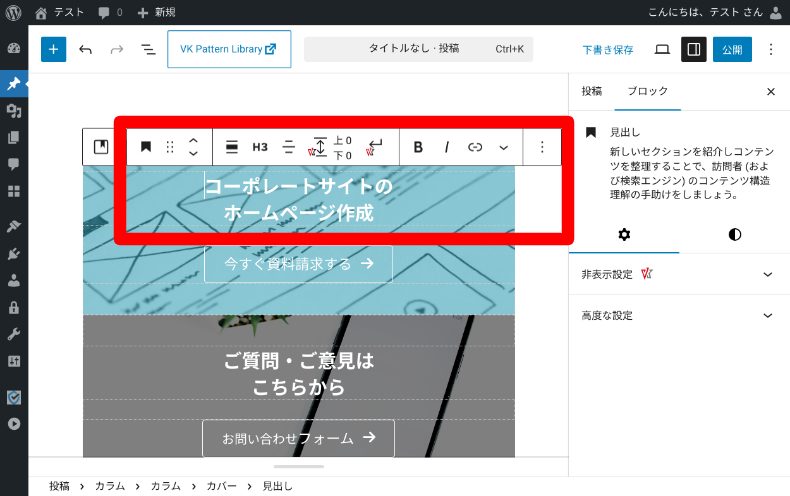Toggle italic formatting
Viewport: 790px width, 496px height.
[446, 147]
